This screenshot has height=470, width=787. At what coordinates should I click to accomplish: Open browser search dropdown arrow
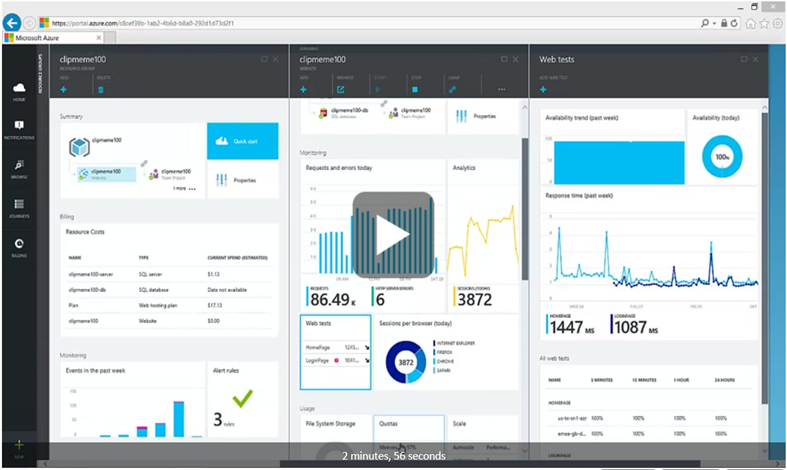714,24
